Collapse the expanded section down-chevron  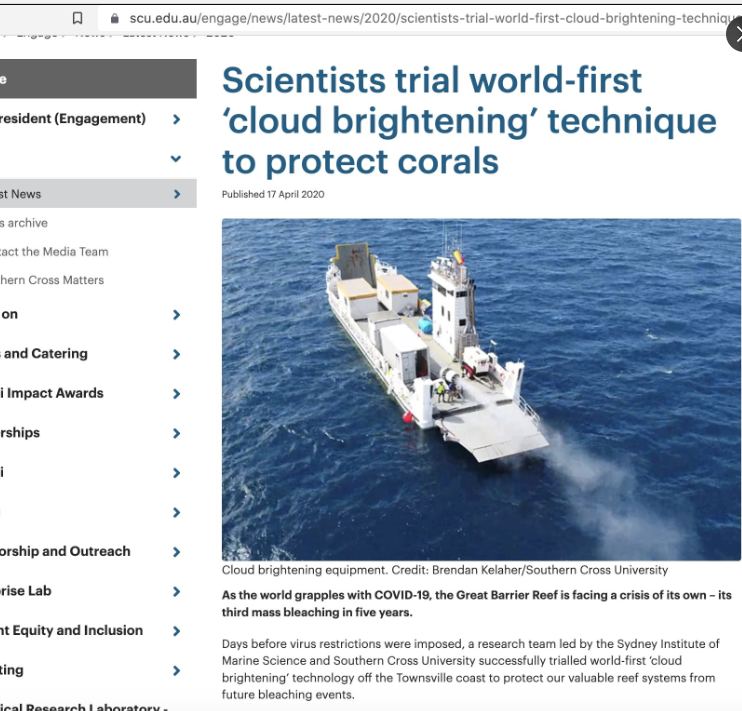[176, 159]
